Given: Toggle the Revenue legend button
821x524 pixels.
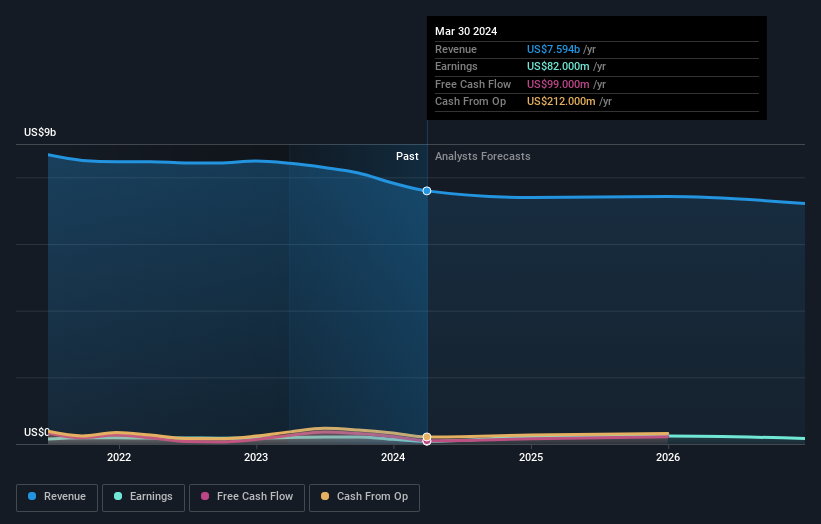Looking at the screenshot, I should click(x=57, y=497).
